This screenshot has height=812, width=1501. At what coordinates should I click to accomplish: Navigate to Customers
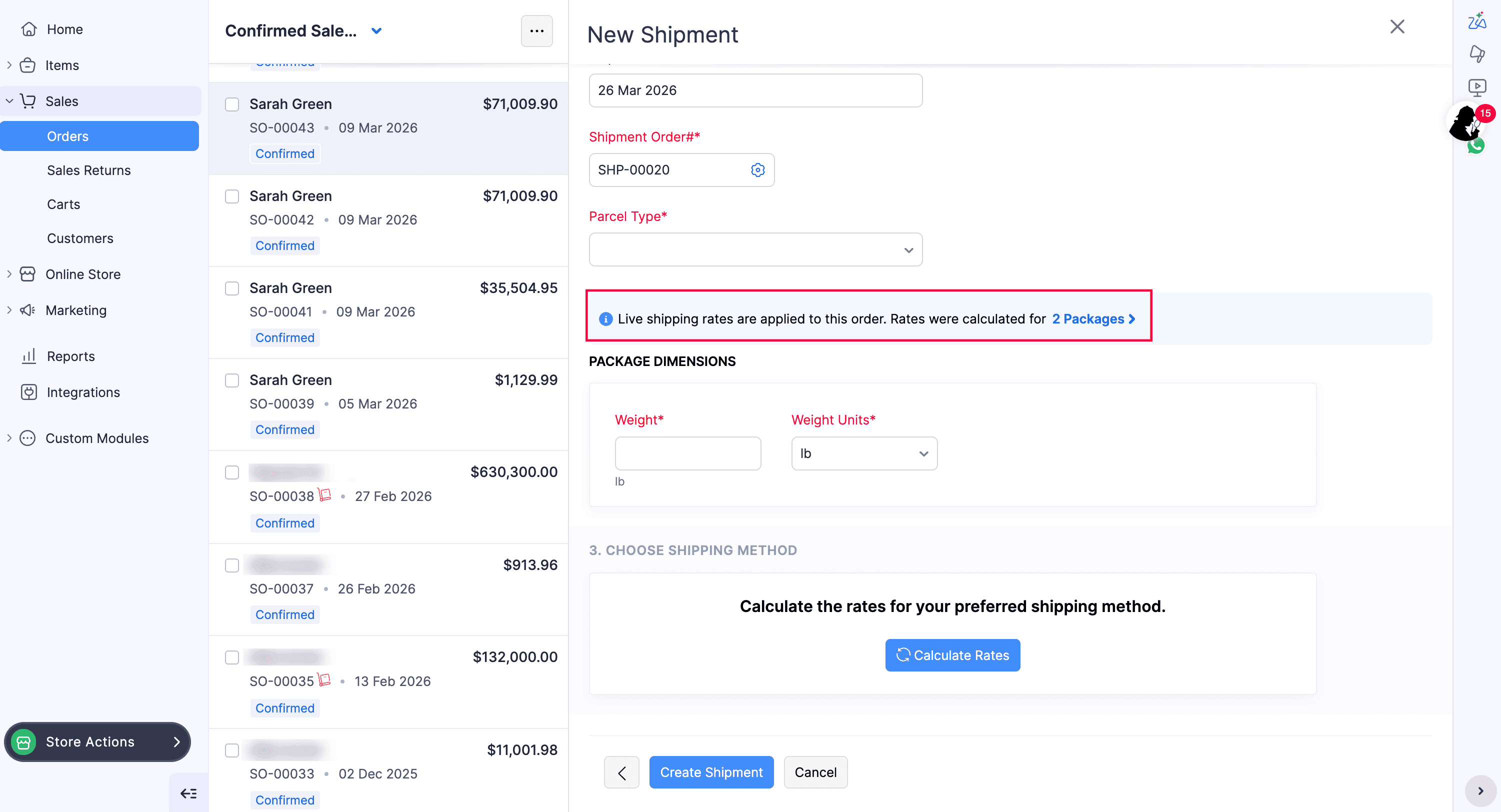click(x=80, y=238)
